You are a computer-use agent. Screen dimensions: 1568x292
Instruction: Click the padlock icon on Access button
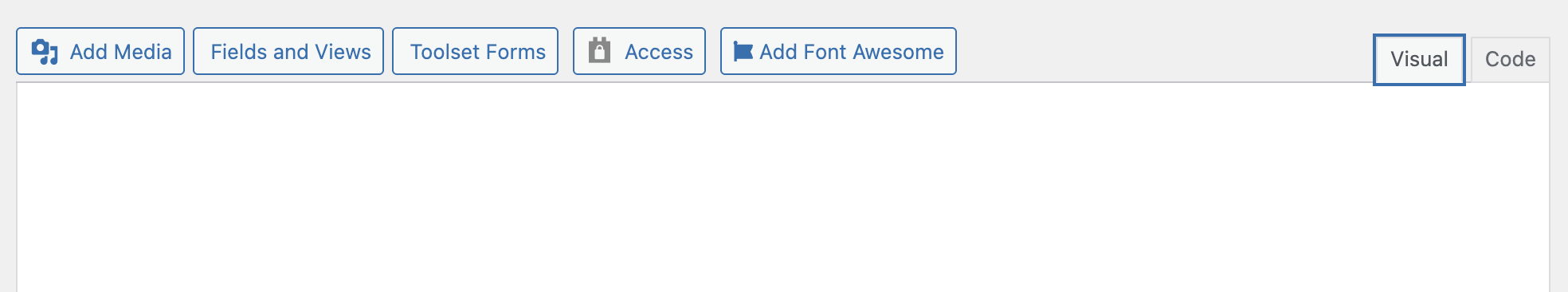tap(599, 50)
